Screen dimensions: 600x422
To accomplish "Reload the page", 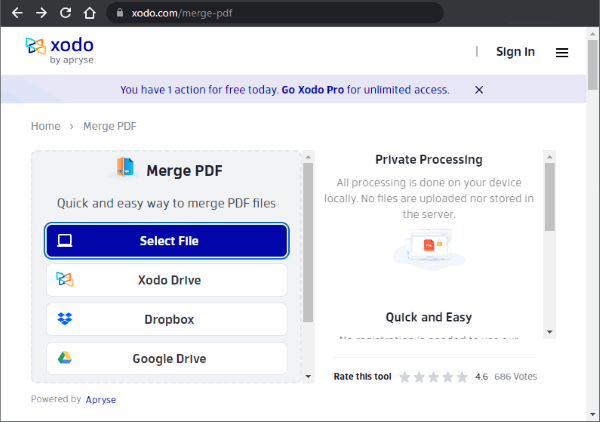I will tap(65, 14).
